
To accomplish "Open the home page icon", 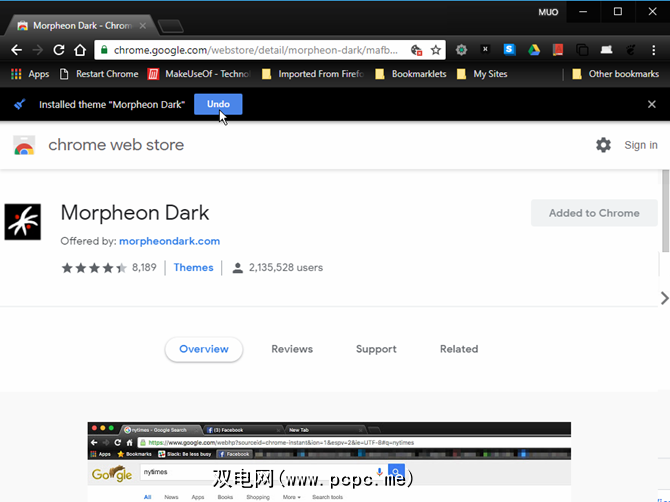I will click(80, 50).
